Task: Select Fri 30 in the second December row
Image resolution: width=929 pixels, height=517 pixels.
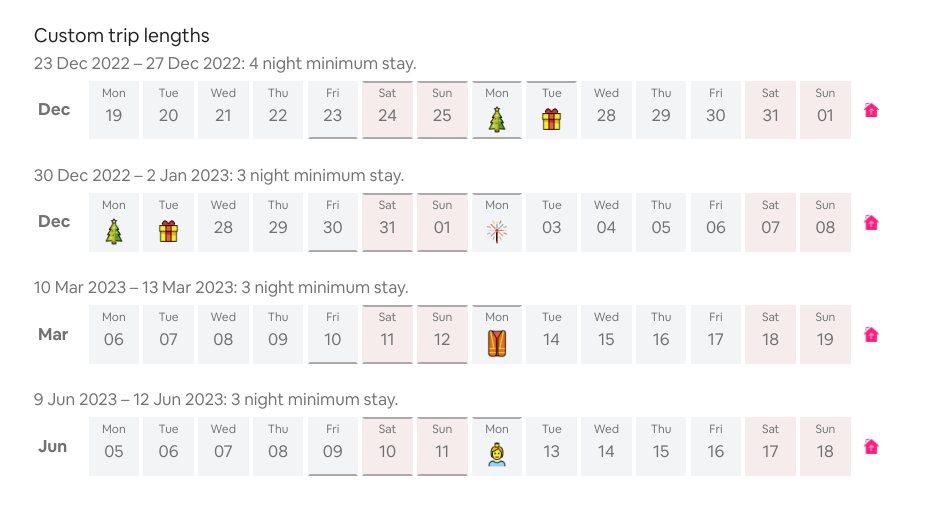Action: tap(332, 222)
